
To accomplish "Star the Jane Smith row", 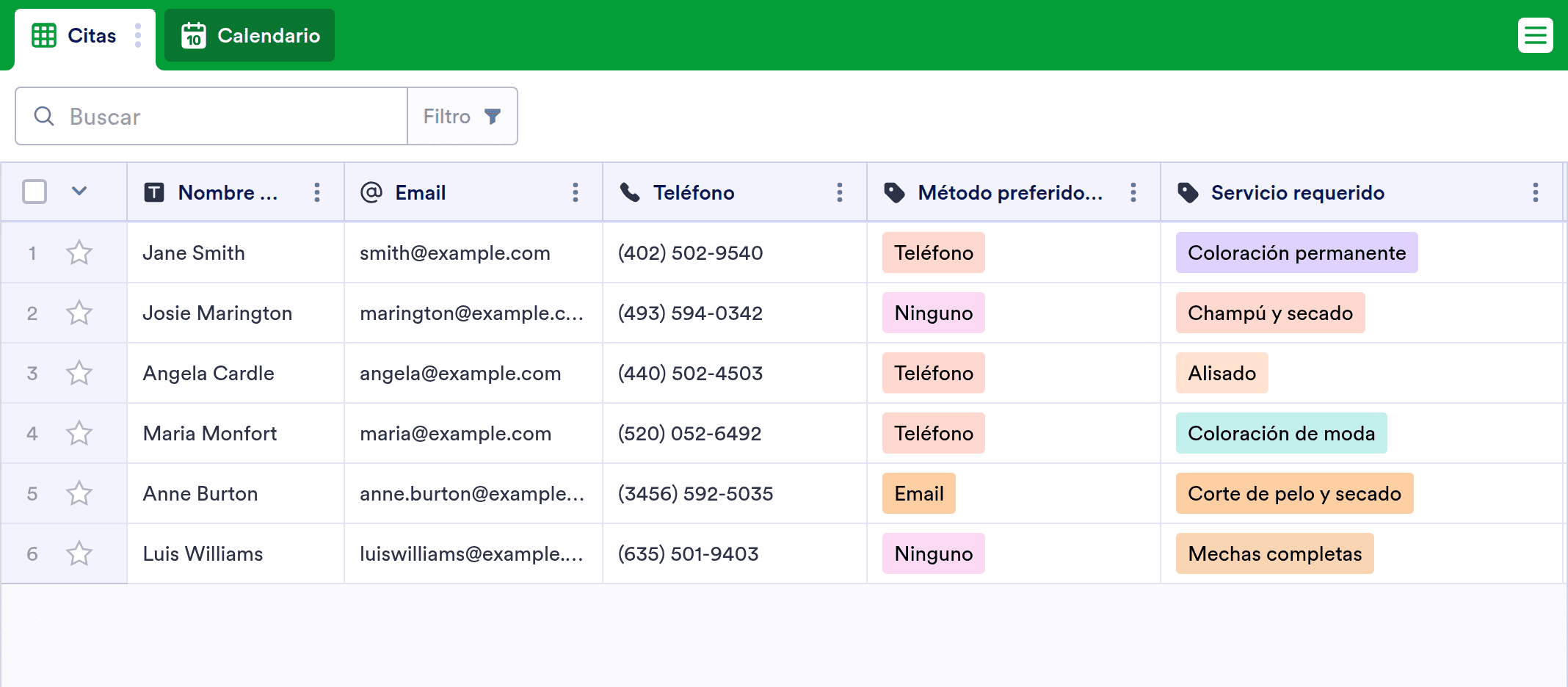I will click(x=79, y=252).
